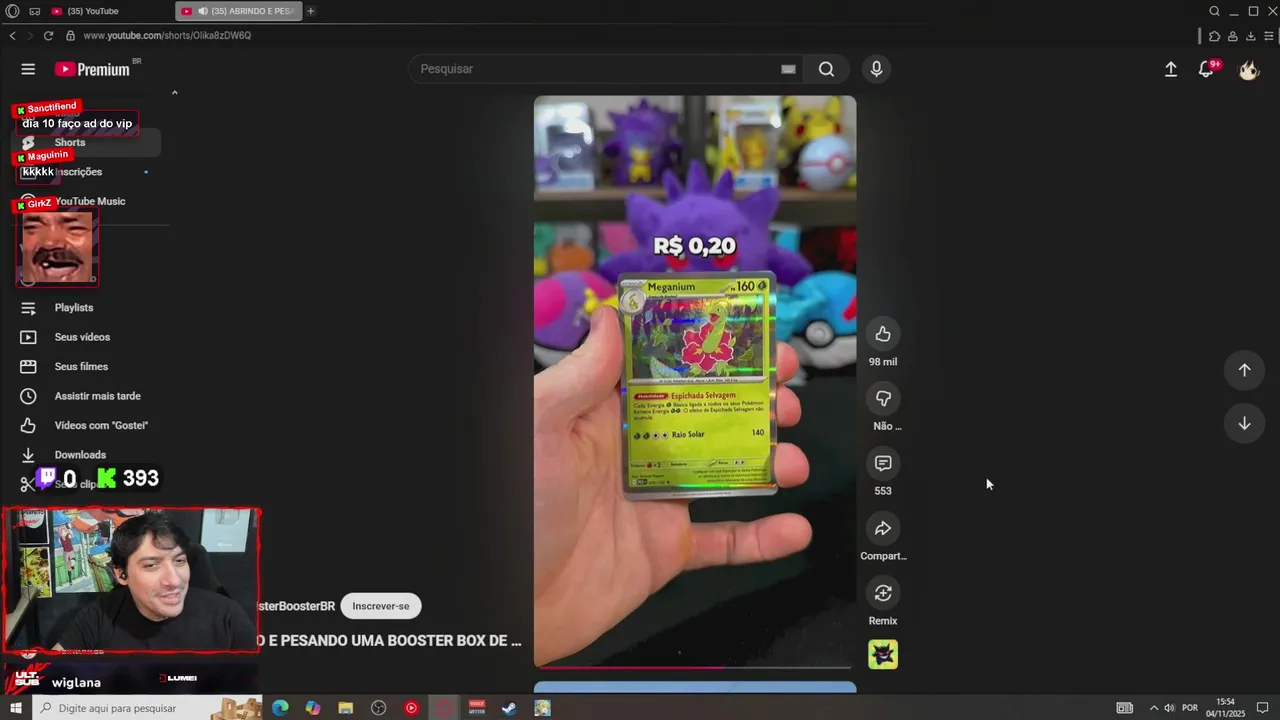Collapse the sidebar section with the chevron
Viewport: 1280px width, 720px height.
click(174, 92)
